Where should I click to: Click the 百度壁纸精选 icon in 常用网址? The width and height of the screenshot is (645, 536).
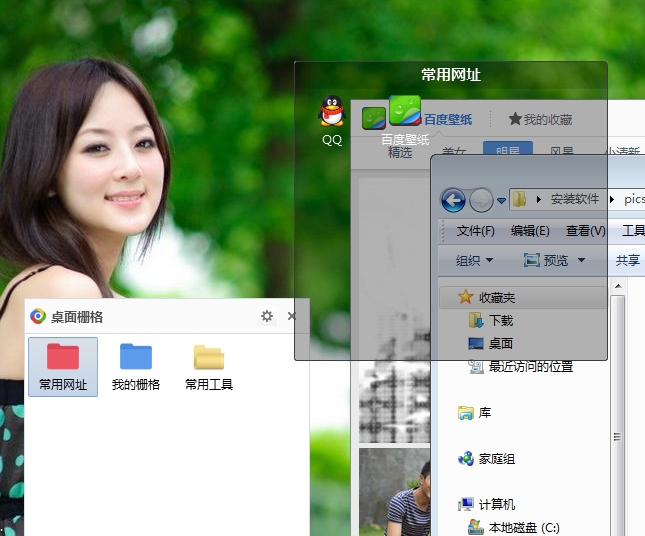coord(405,111)
